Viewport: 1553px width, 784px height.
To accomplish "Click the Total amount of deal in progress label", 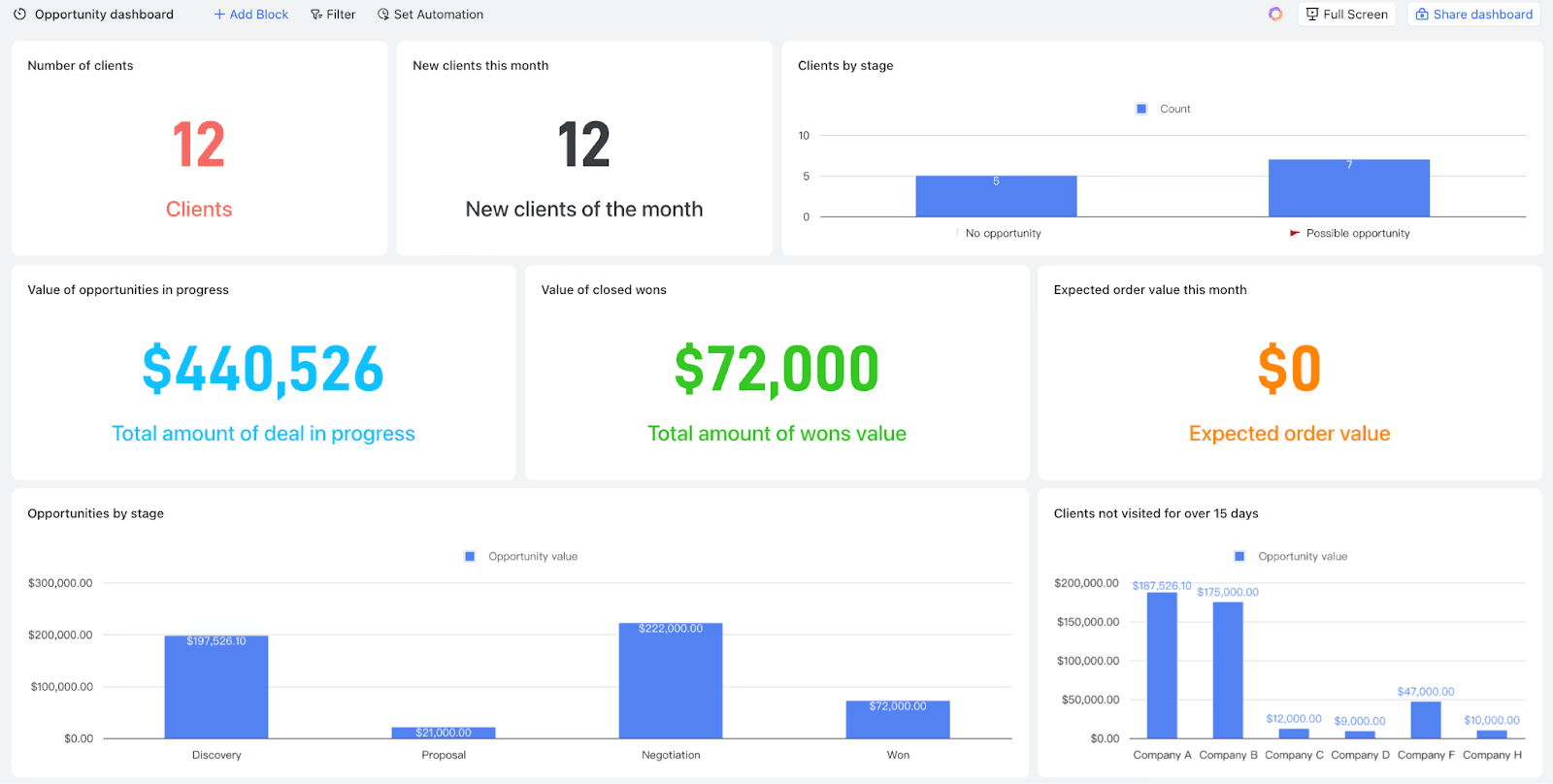I will [263, 434].
